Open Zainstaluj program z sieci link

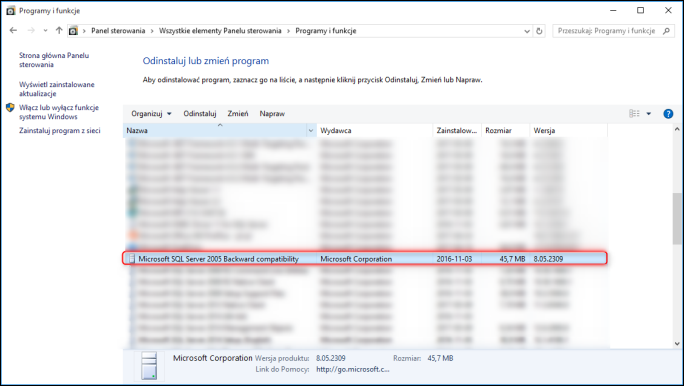[x=60, y=130]
